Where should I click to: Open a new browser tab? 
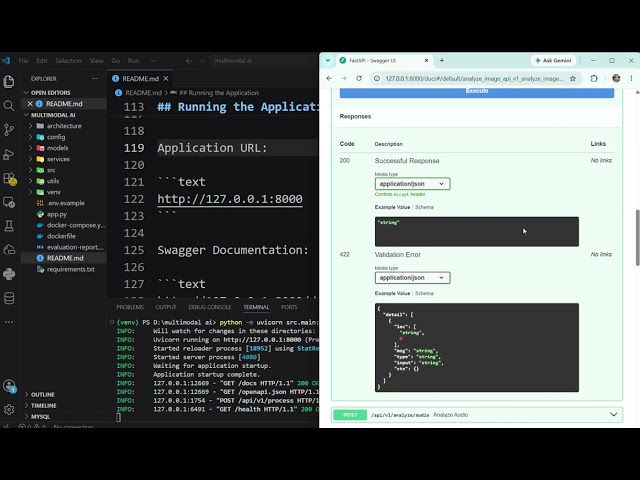[x=442, y=60]
